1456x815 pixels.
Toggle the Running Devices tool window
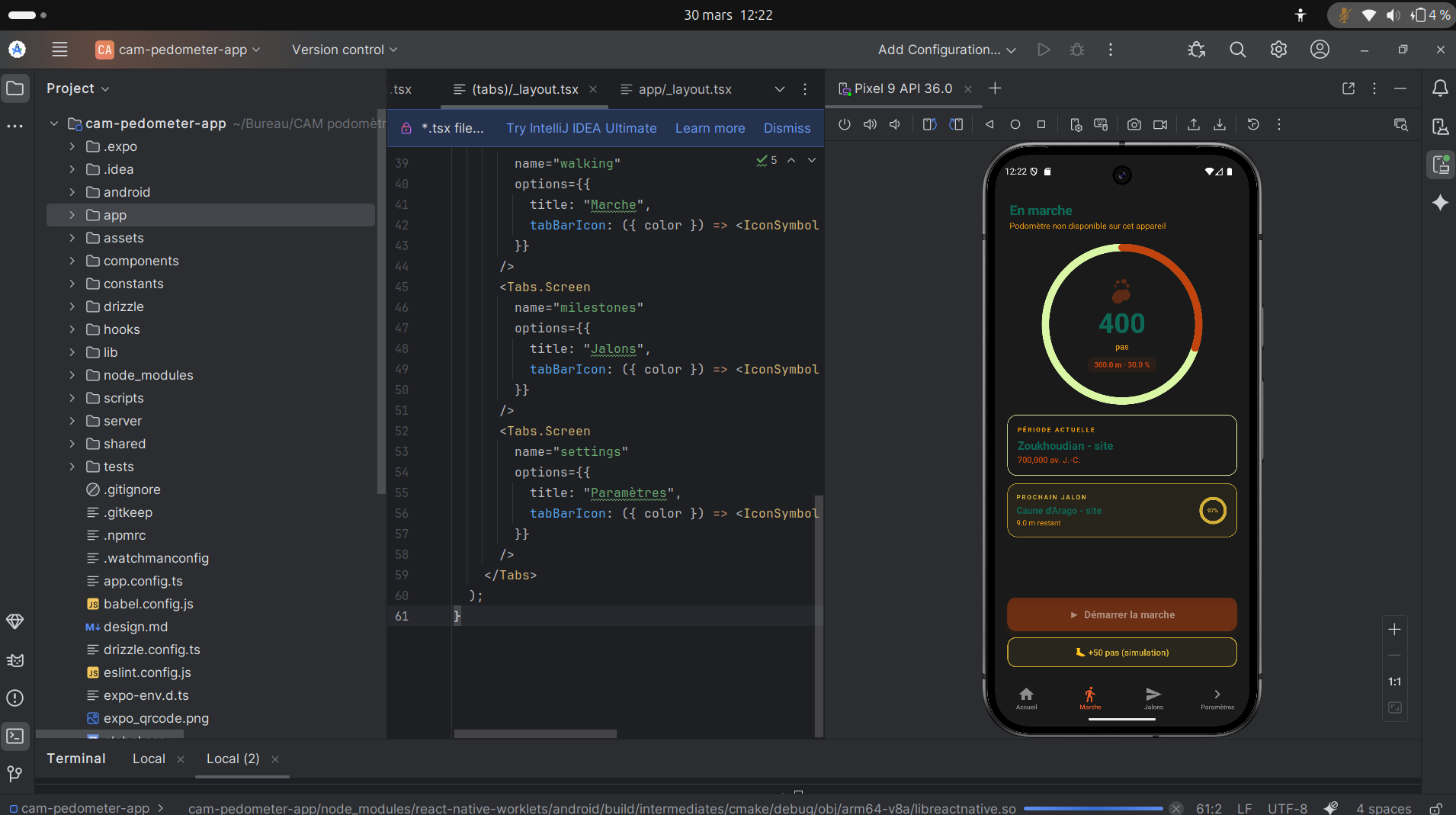[x=1440, y=165]
